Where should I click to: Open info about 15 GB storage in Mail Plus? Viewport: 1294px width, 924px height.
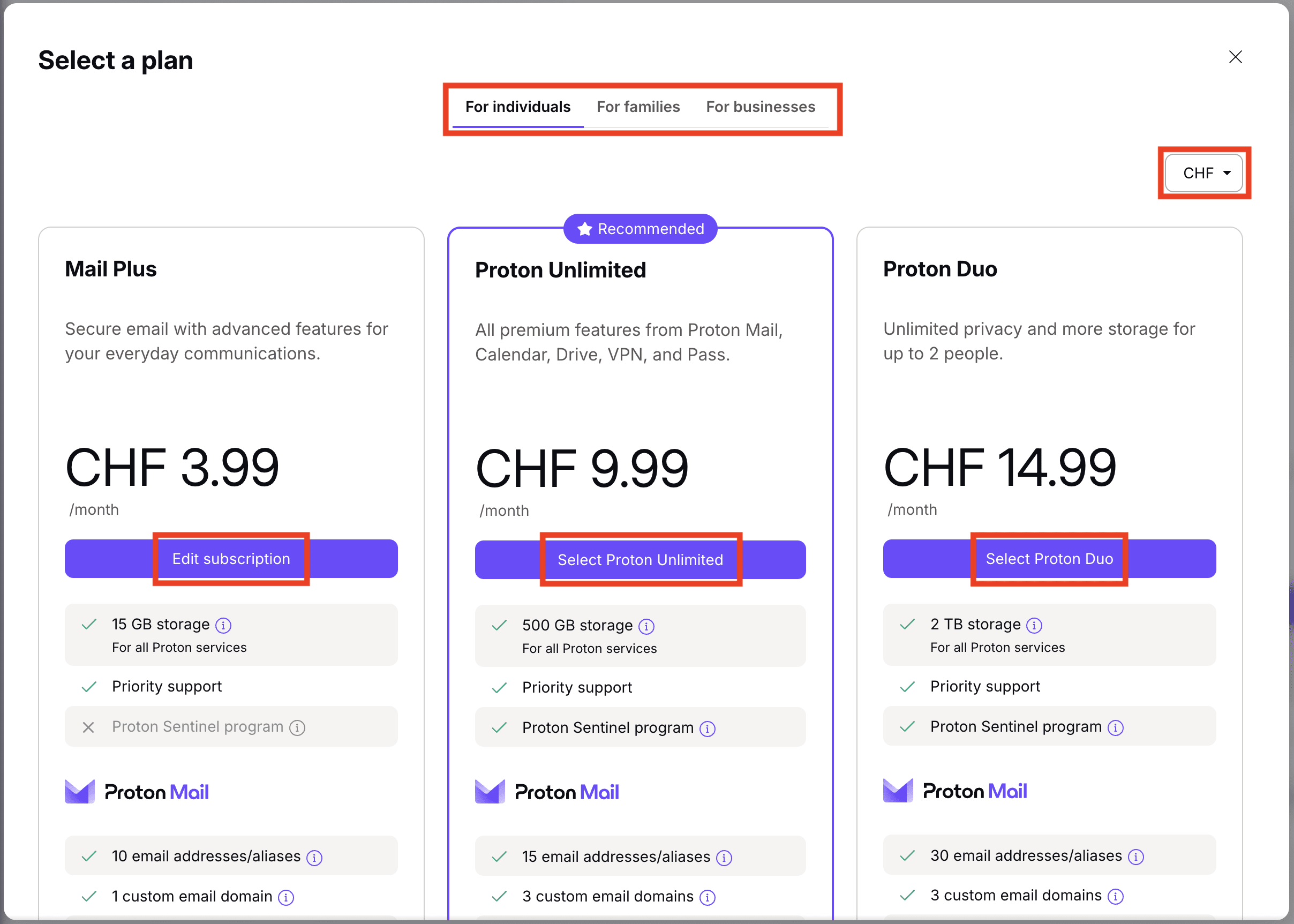[223, 625]
